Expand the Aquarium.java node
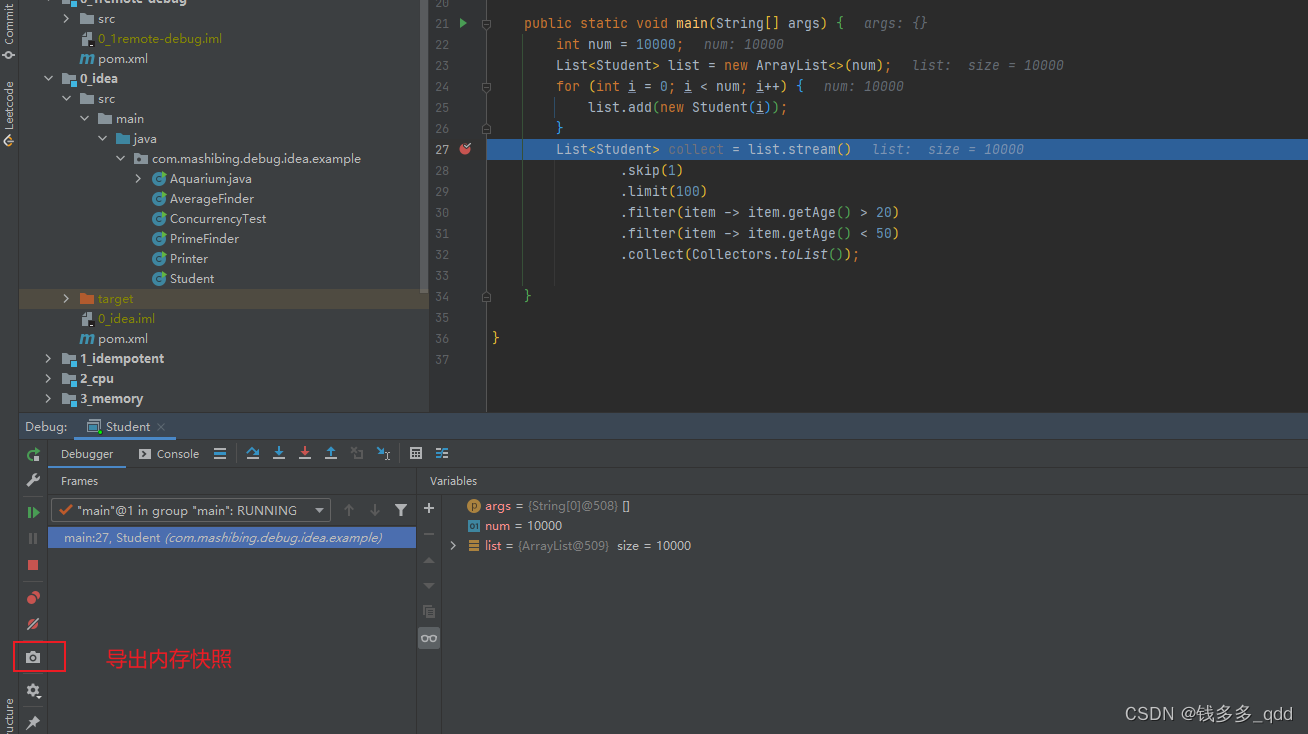The width and height of the screenshot is (1308, 734). [138, 179]
